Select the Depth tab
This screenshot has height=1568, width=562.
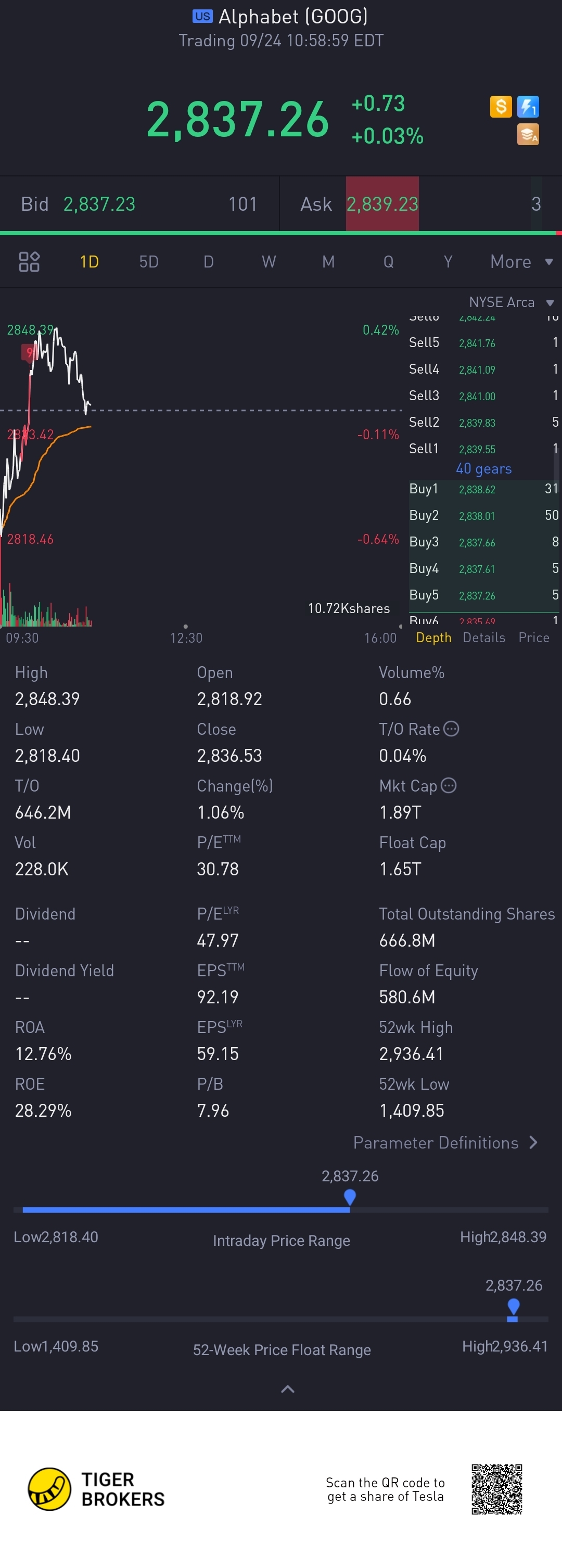[433, 638]
